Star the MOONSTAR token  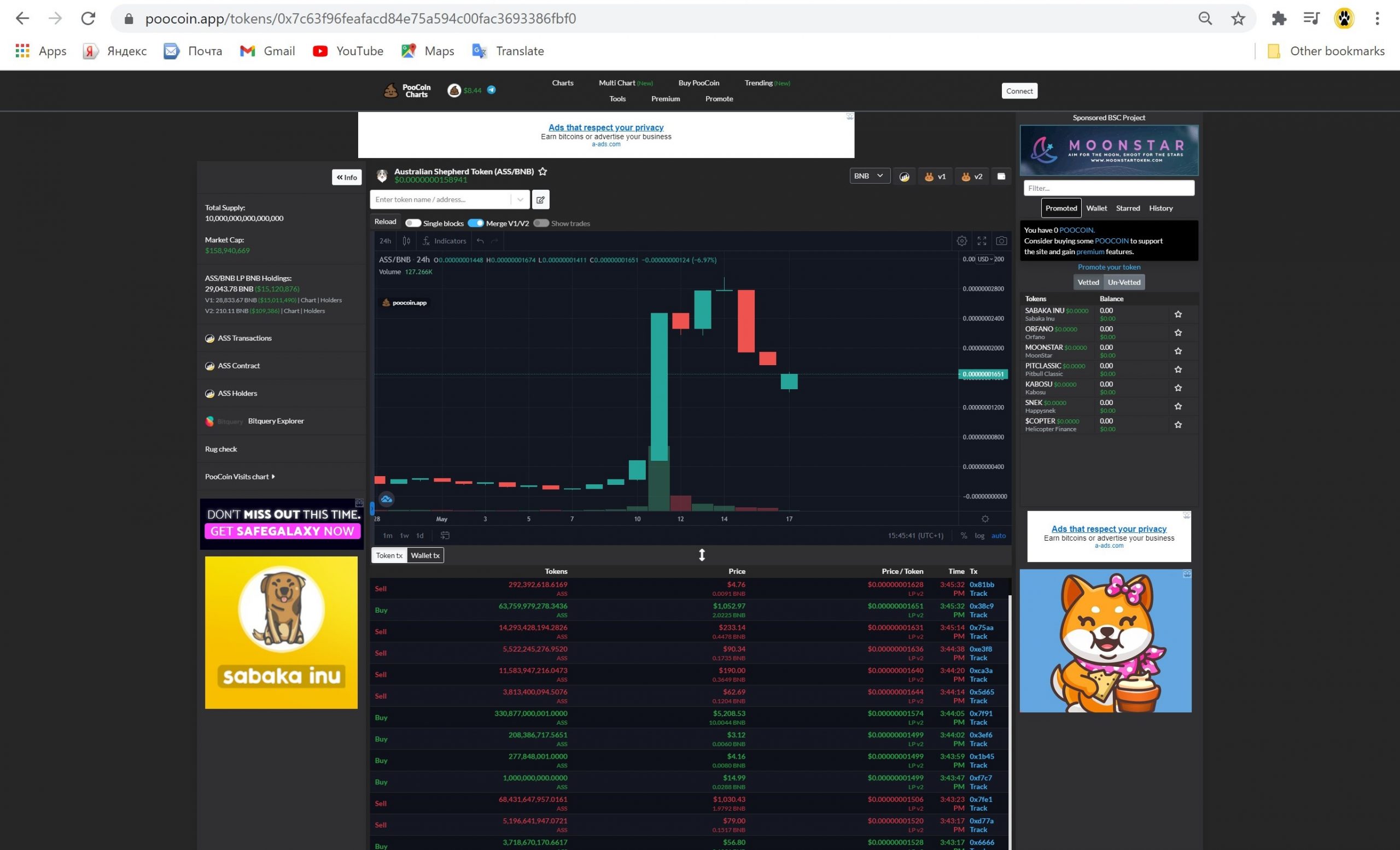(1178, 351)
